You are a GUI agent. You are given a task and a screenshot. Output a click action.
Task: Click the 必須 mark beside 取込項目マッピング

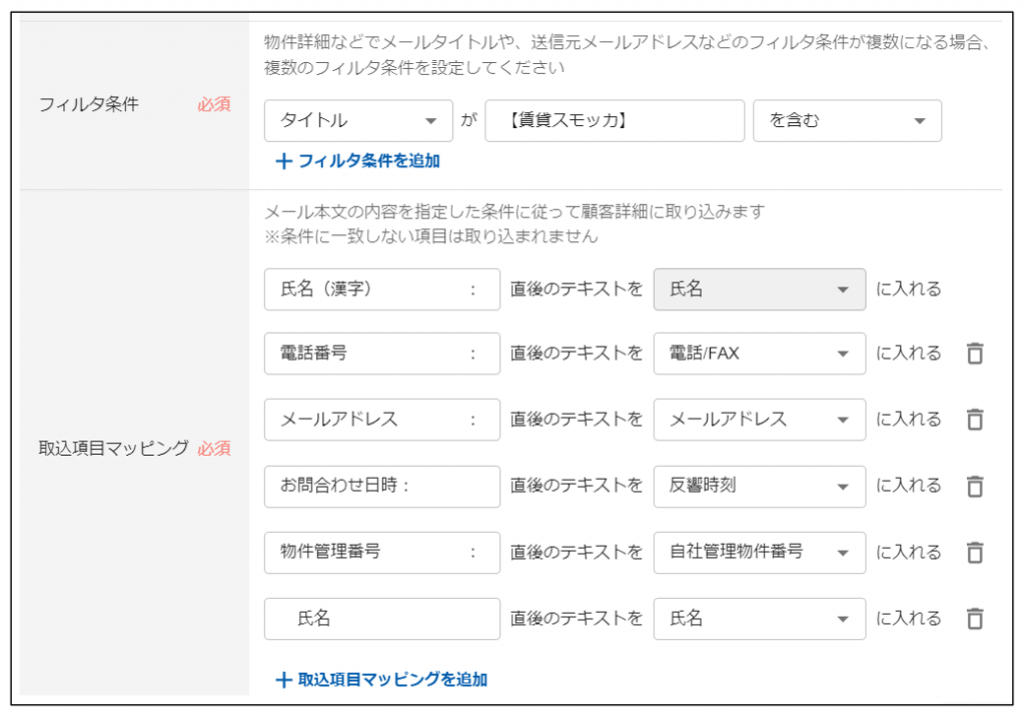click(x=214, y=448)
